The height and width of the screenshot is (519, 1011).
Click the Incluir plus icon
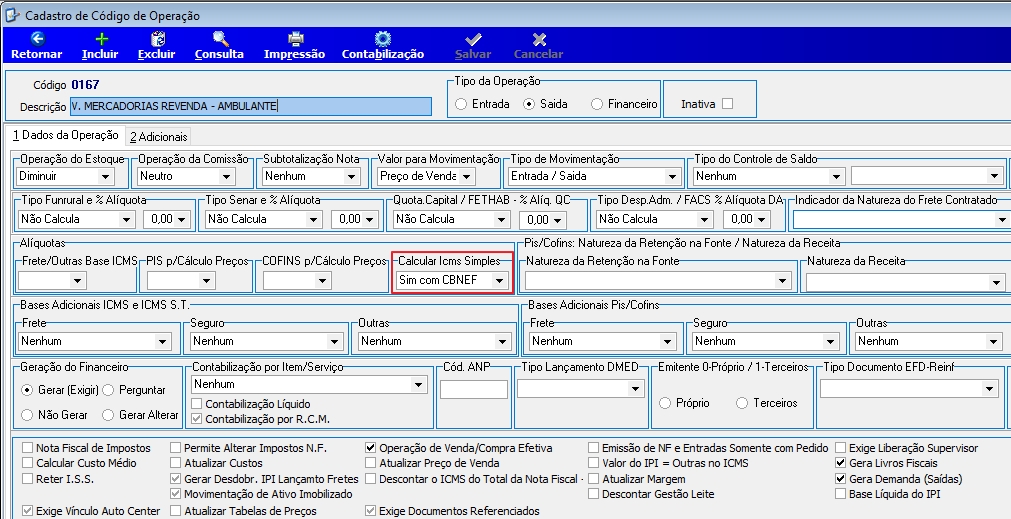101,39
